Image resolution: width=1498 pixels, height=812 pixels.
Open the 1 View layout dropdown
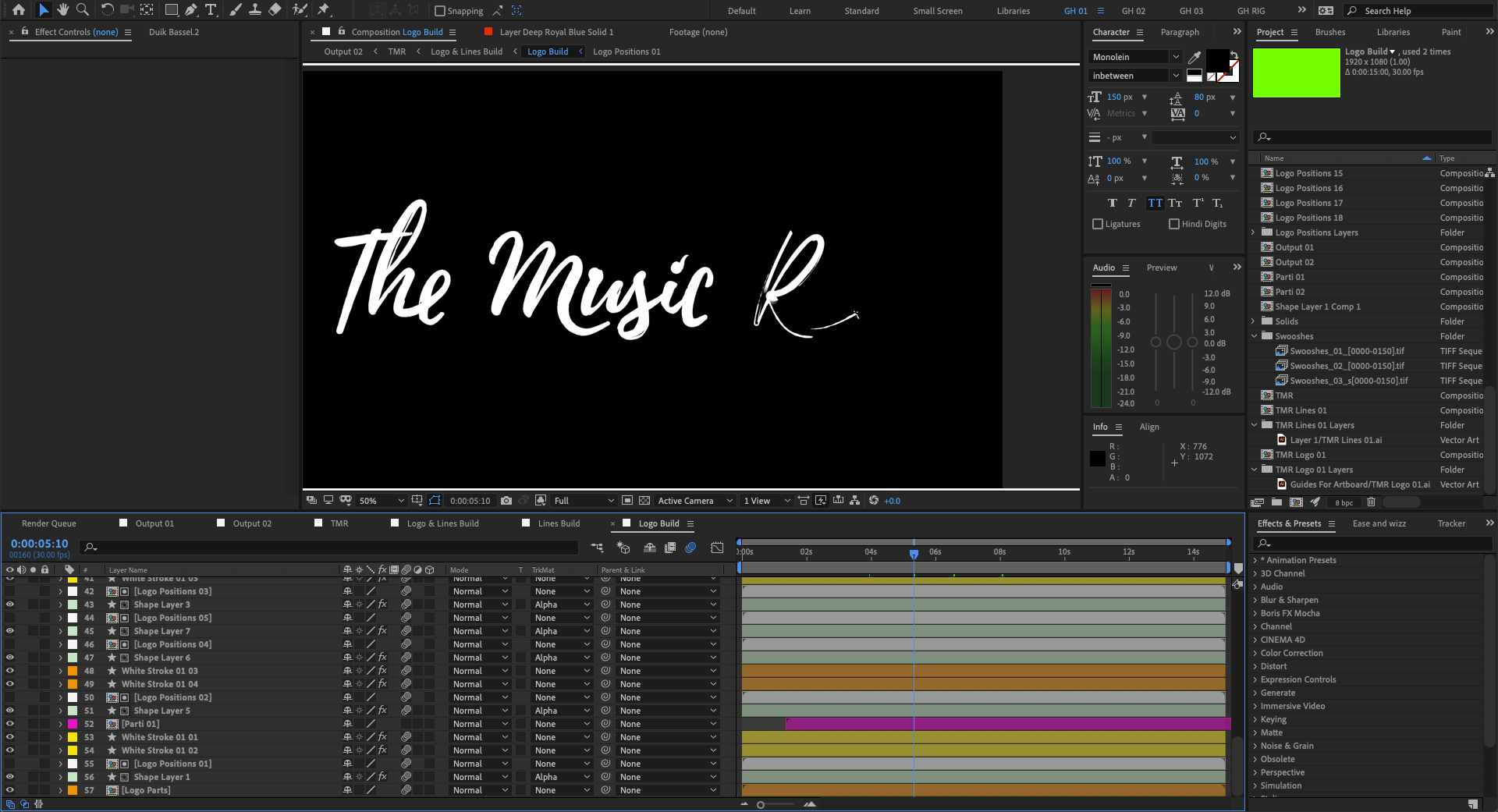tap(767, 501)
